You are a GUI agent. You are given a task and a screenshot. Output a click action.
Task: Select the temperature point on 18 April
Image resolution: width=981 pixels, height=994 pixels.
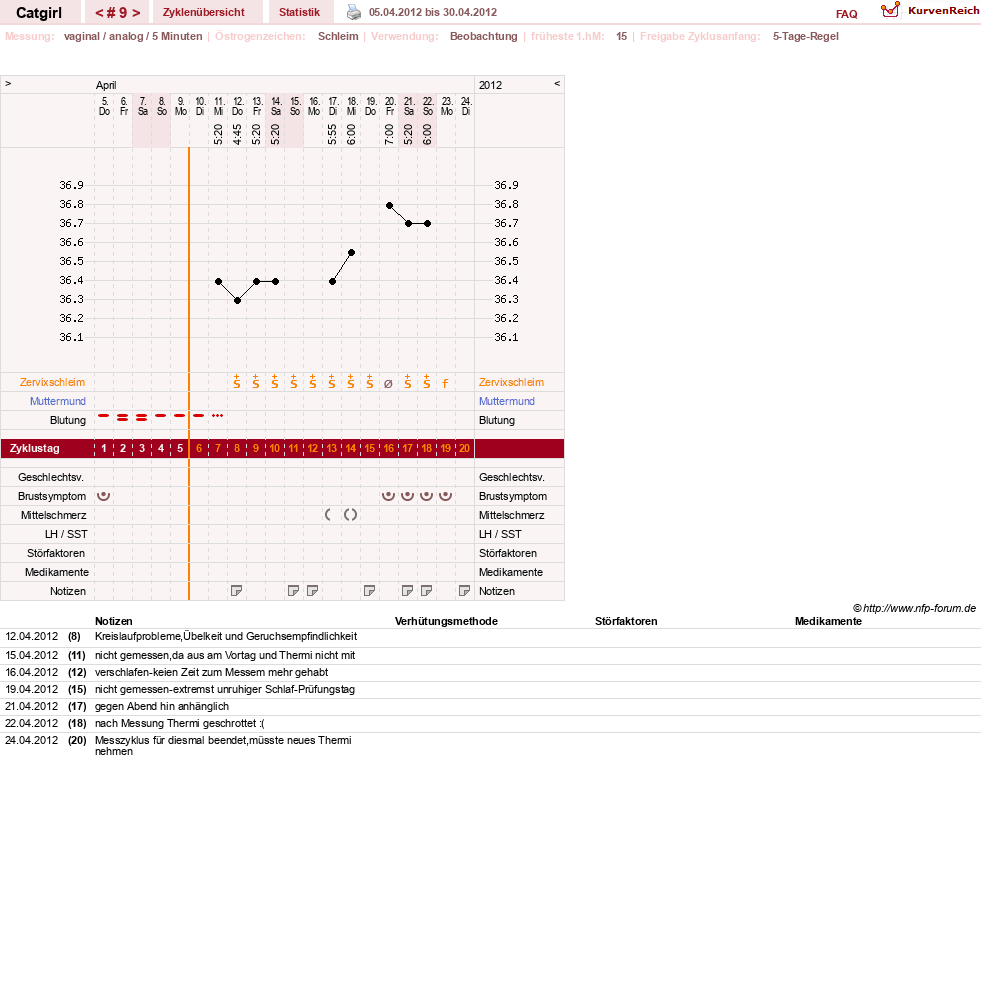351,252
